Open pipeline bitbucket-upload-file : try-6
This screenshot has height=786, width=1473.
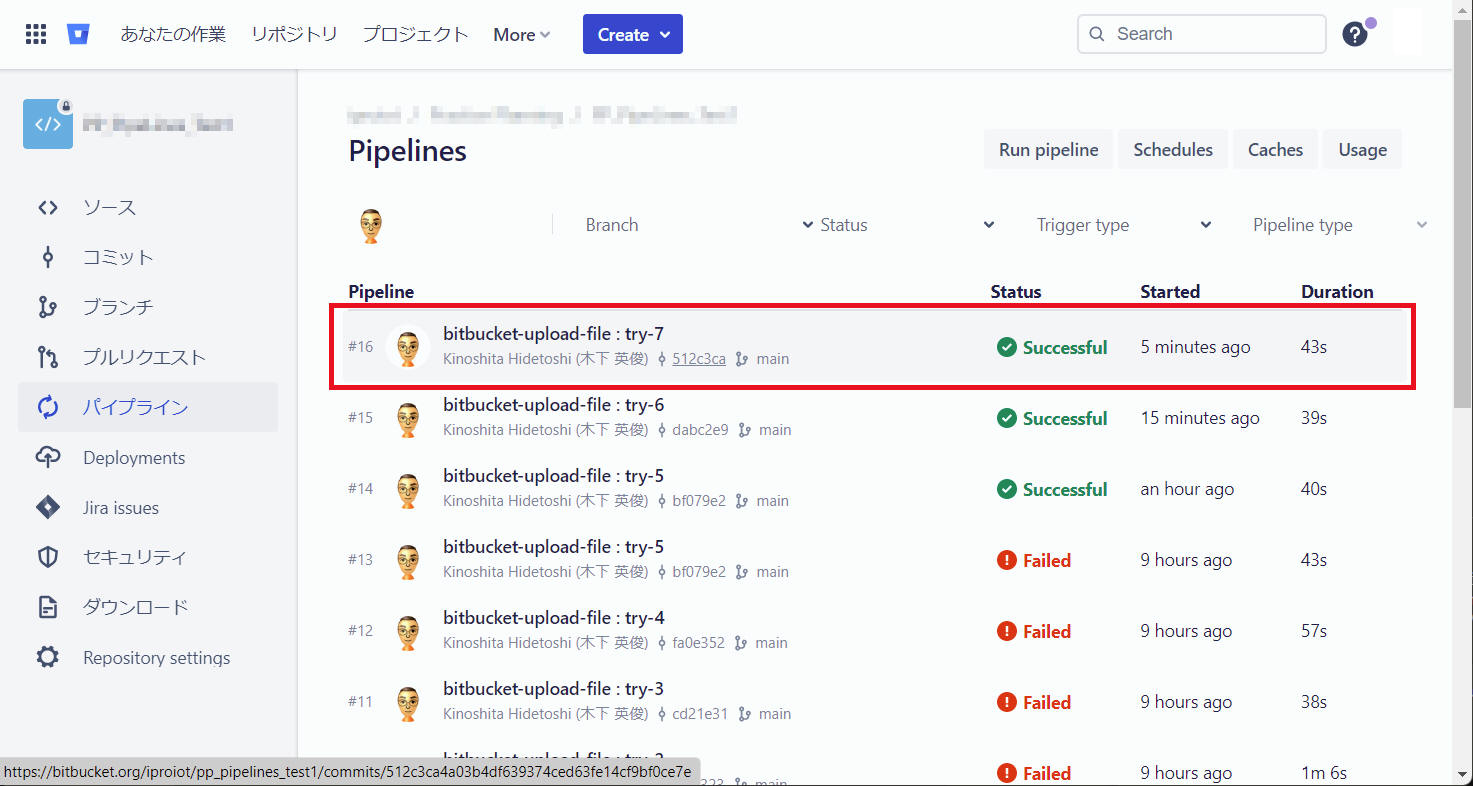[554, 405]
